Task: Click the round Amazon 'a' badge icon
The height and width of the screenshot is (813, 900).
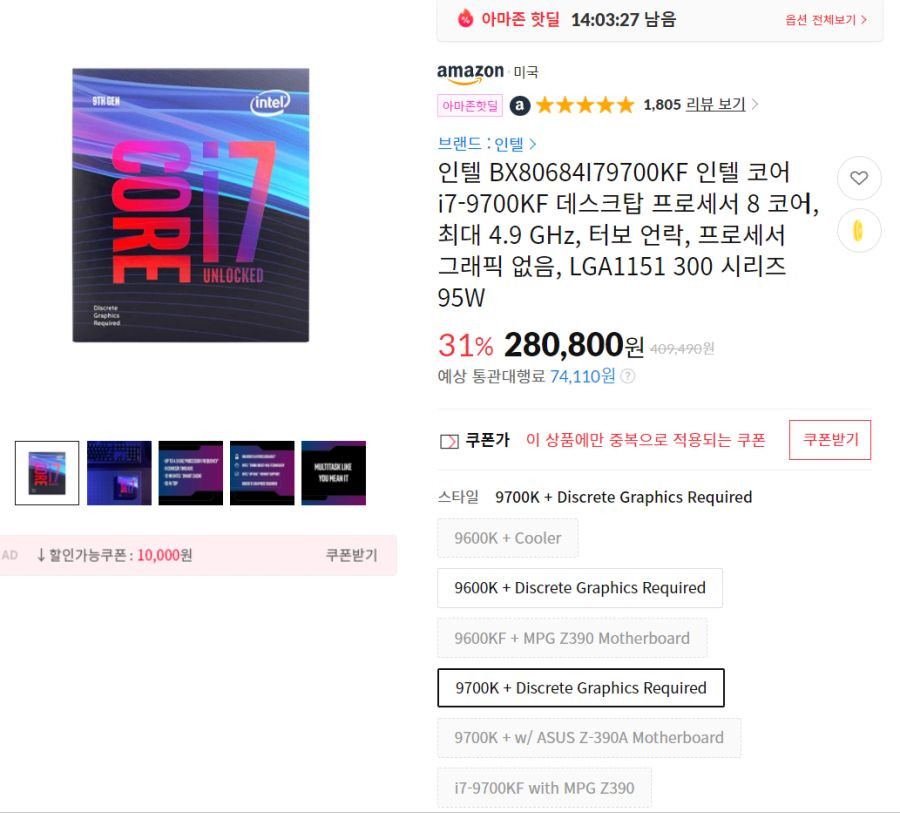Action: pos(519,105)
